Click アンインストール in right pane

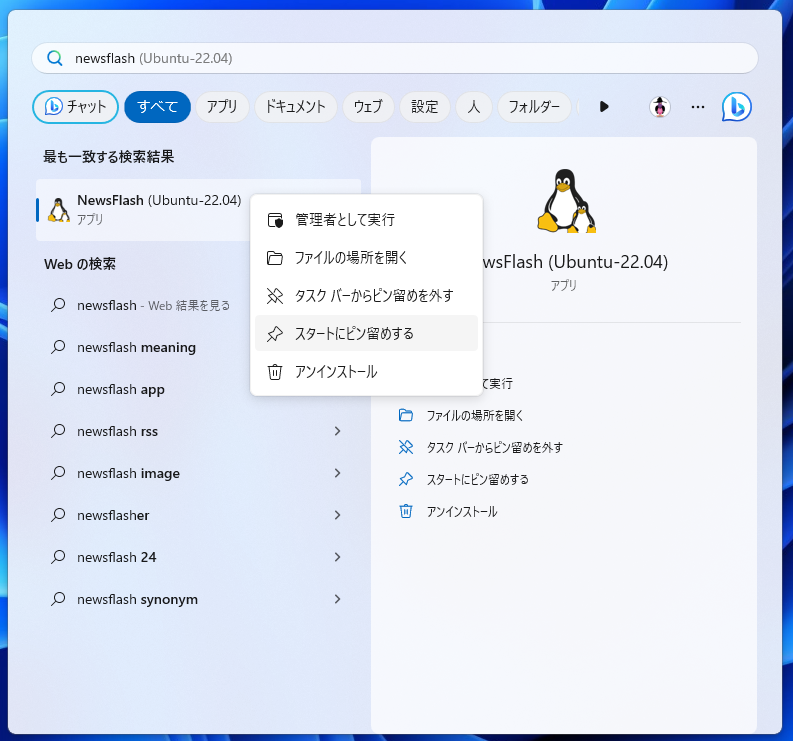click(x=461, y=511)
